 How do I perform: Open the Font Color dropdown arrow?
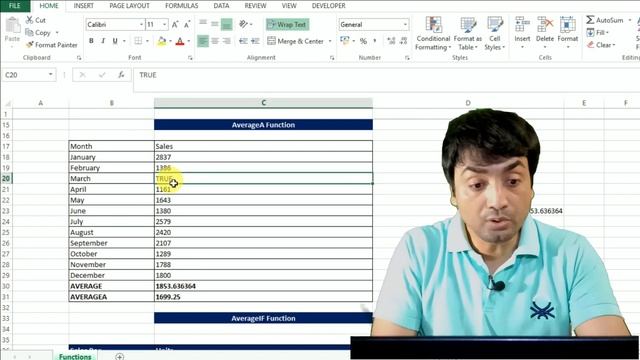coord(189,41)
